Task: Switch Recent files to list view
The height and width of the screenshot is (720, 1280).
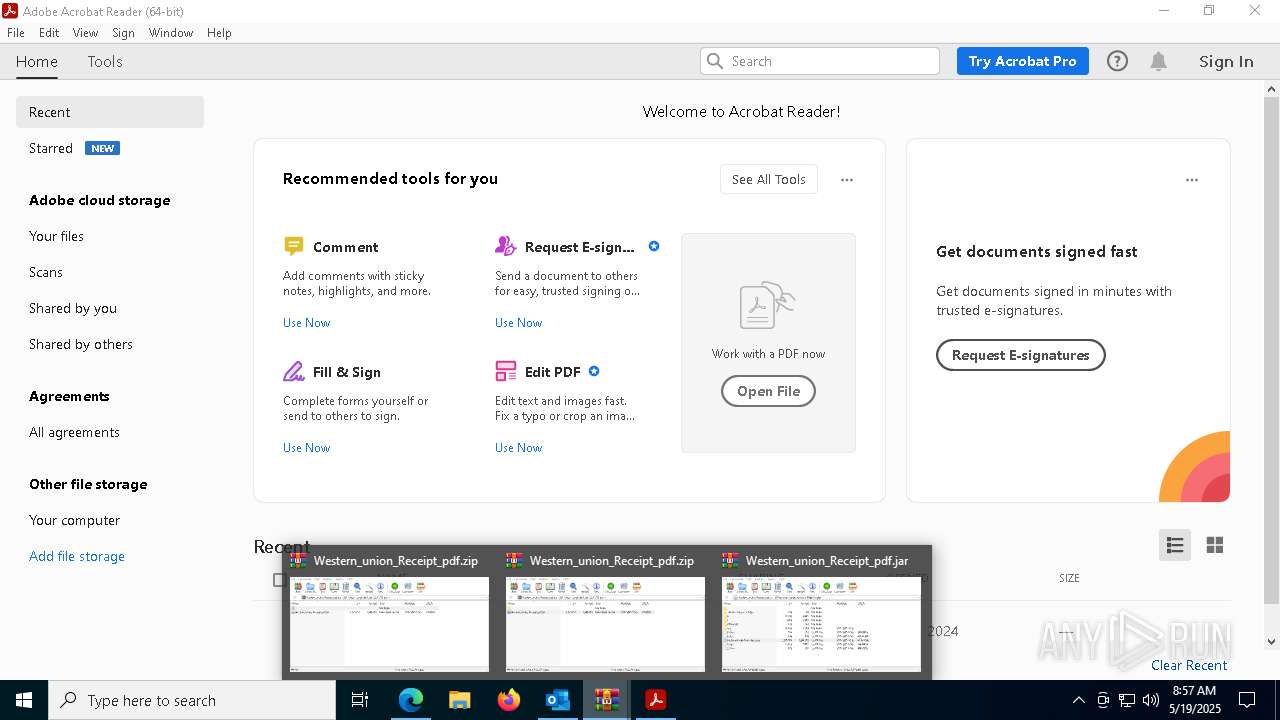Action: tap(1175, 545)
